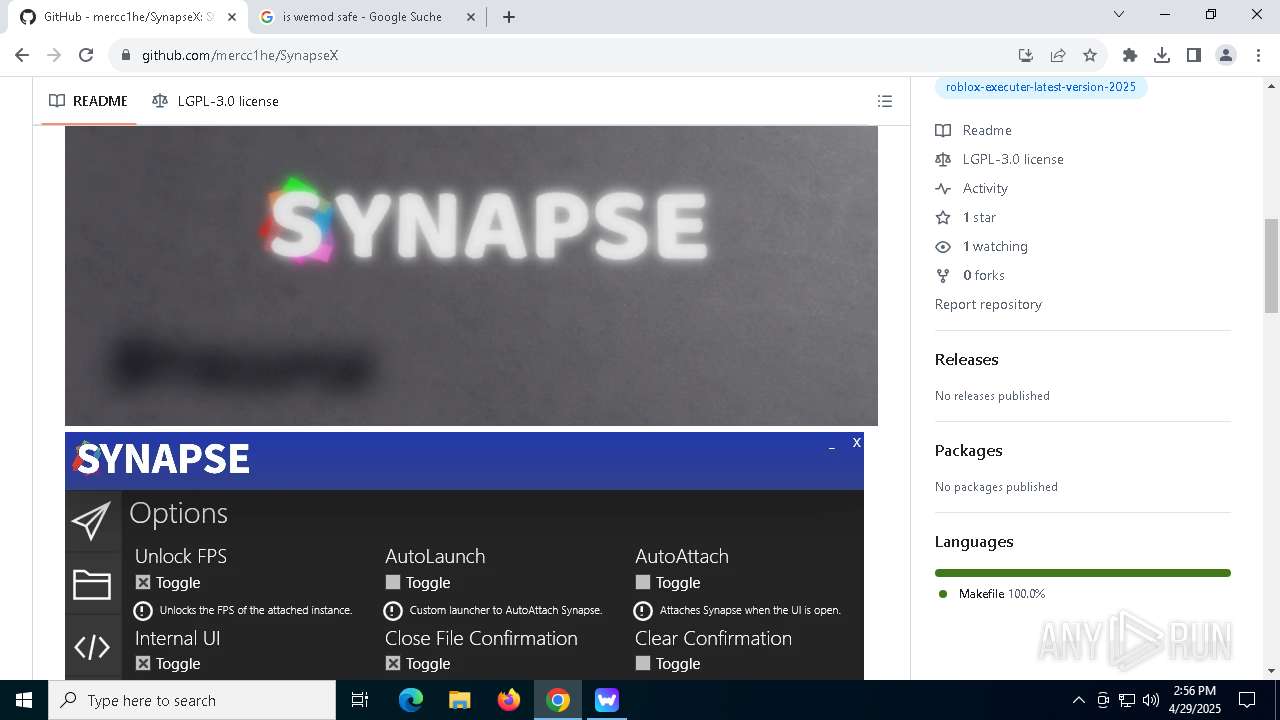The image size is (1280, 720).
Task: Open the LGPL-3.0 license sidebar link
Action: 999,159
